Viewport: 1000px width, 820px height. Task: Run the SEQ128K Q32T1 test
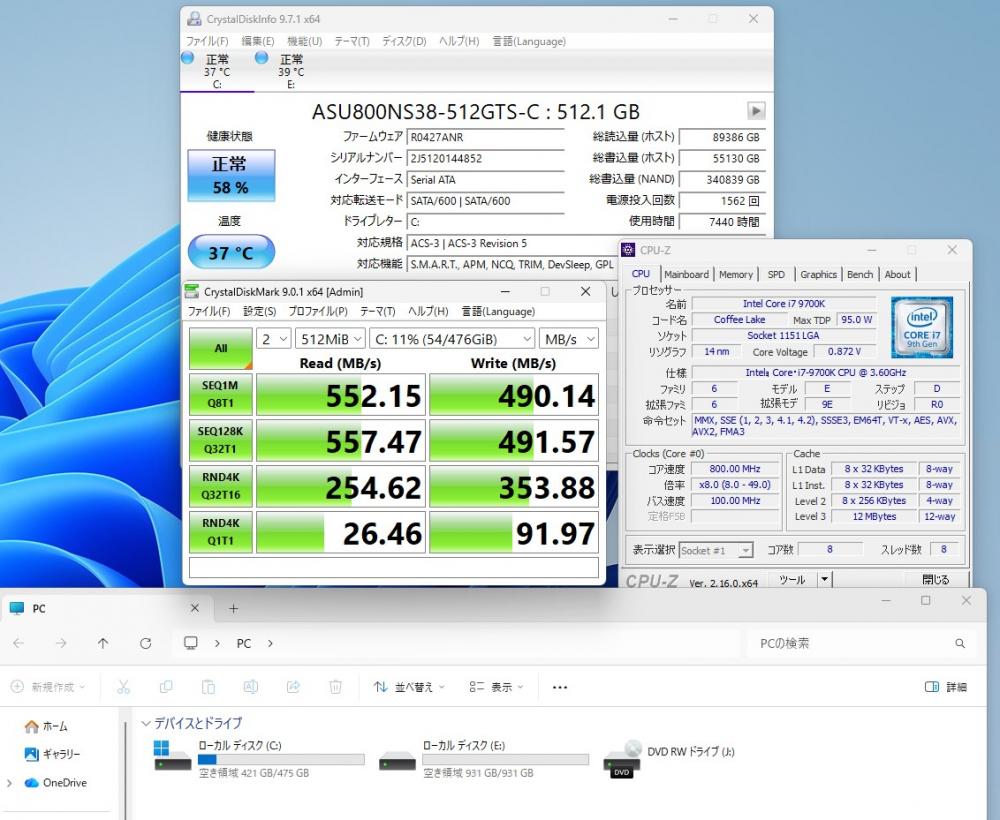[x=221, y=440]
